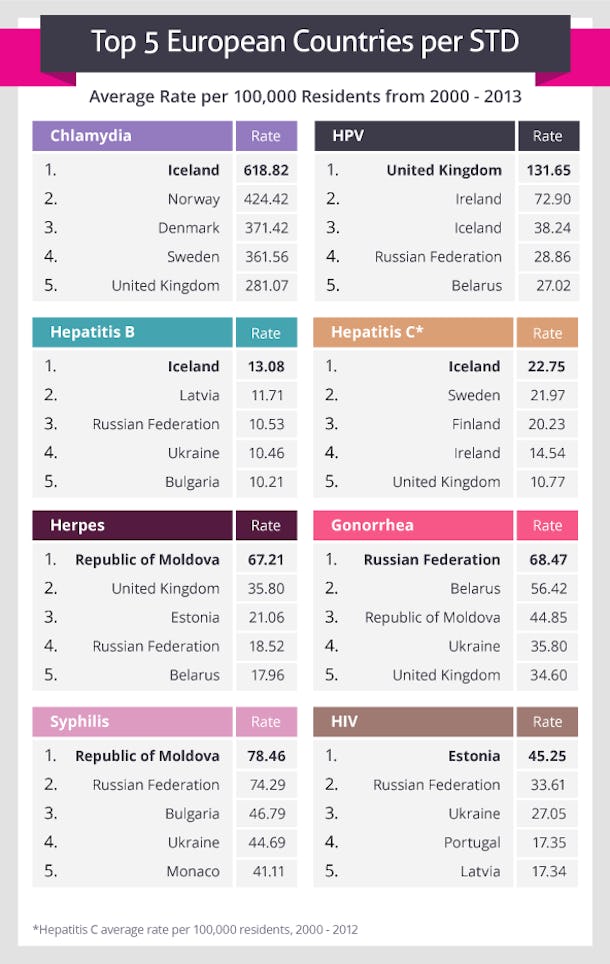Click the Rate column header beside HIV
This screenshot has height=964, width=610.
[x=547, y=721]
